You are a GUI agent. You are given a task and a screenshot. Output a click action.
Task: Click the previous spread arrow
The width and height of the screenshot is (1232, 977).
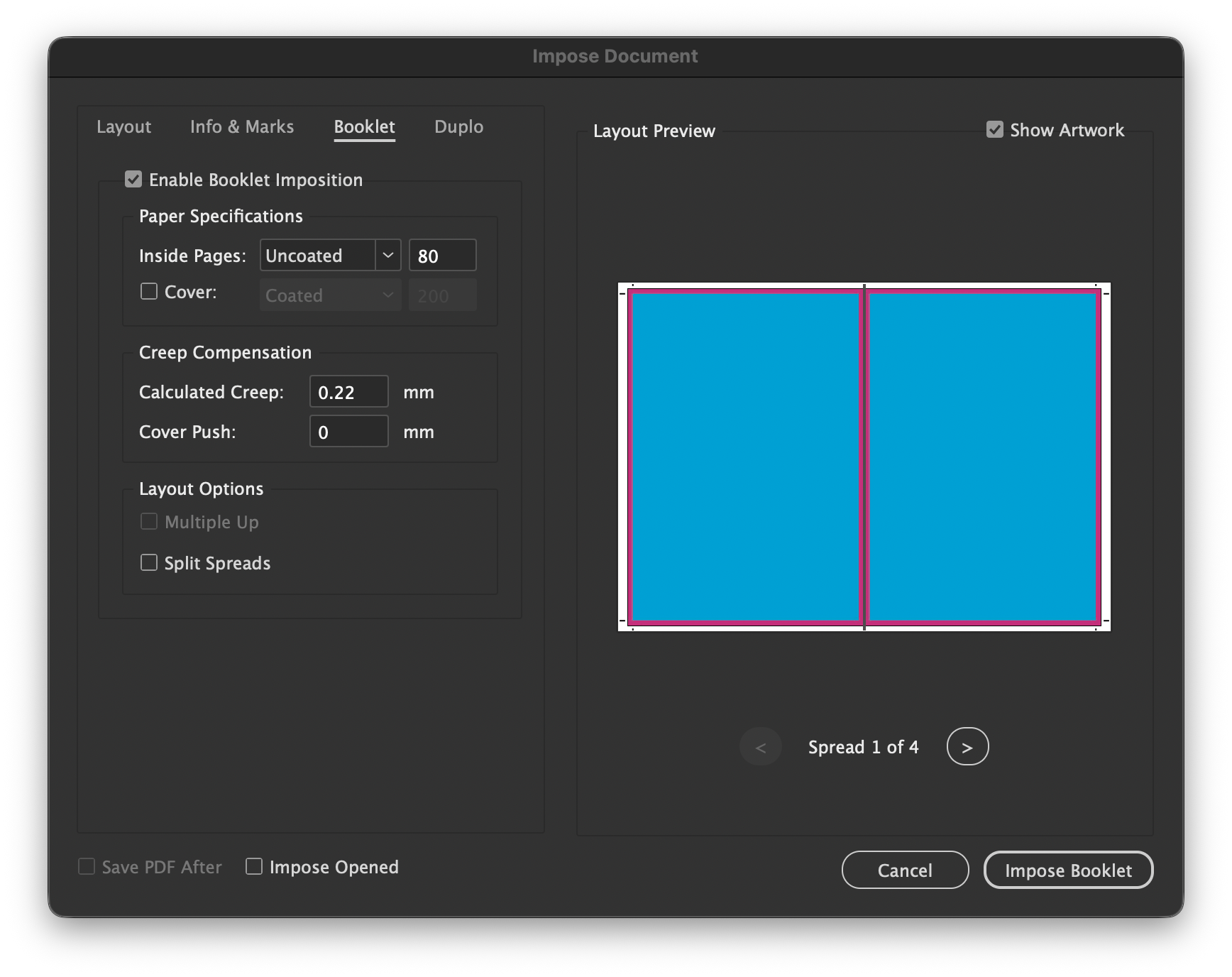760,746
